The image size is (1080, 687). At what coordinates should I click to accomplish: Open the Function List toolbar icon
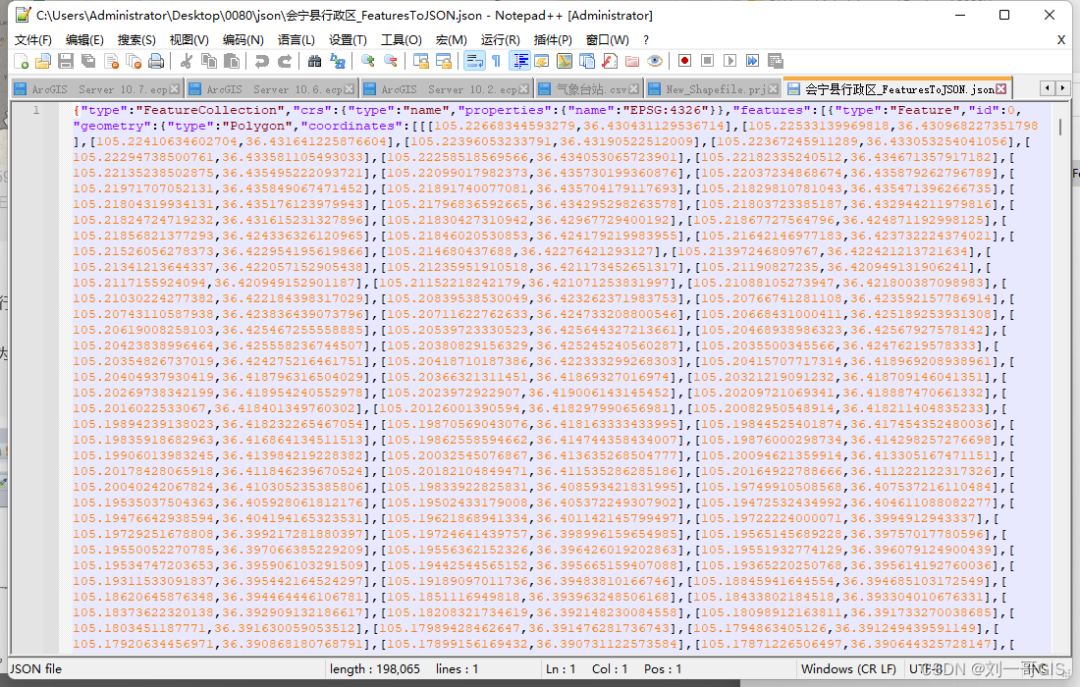610,61
